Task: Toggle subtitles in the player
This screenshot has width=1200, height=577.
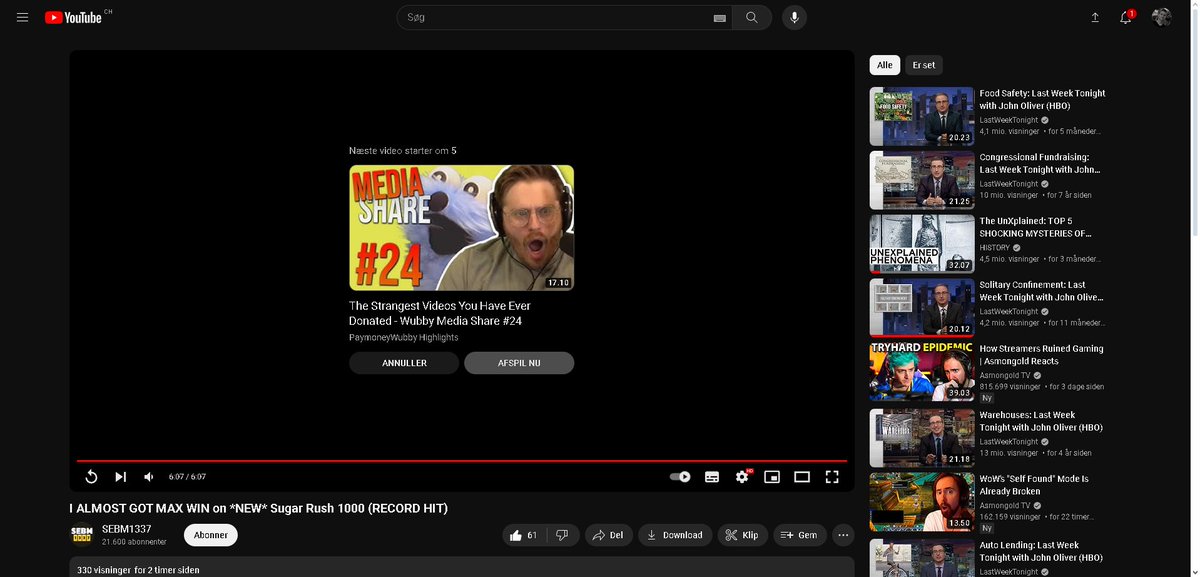Action: pyautogui.click(x=712, y=477)
